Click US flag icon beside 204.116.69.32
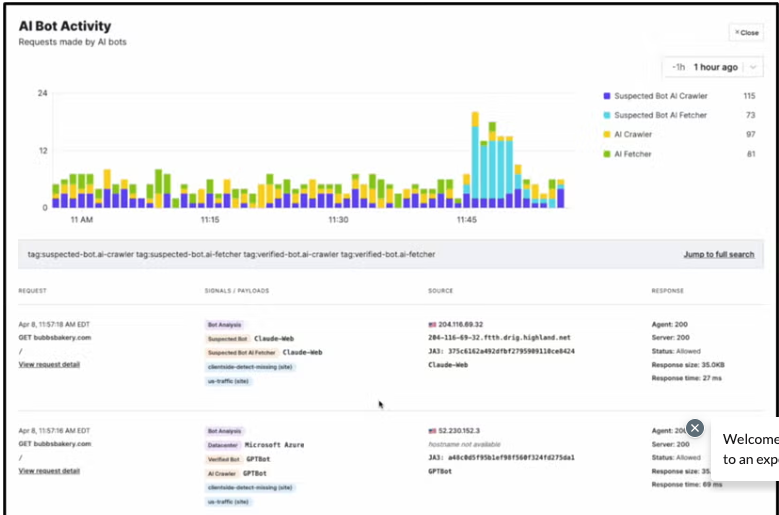779x515 pixels. coord(432,324)
